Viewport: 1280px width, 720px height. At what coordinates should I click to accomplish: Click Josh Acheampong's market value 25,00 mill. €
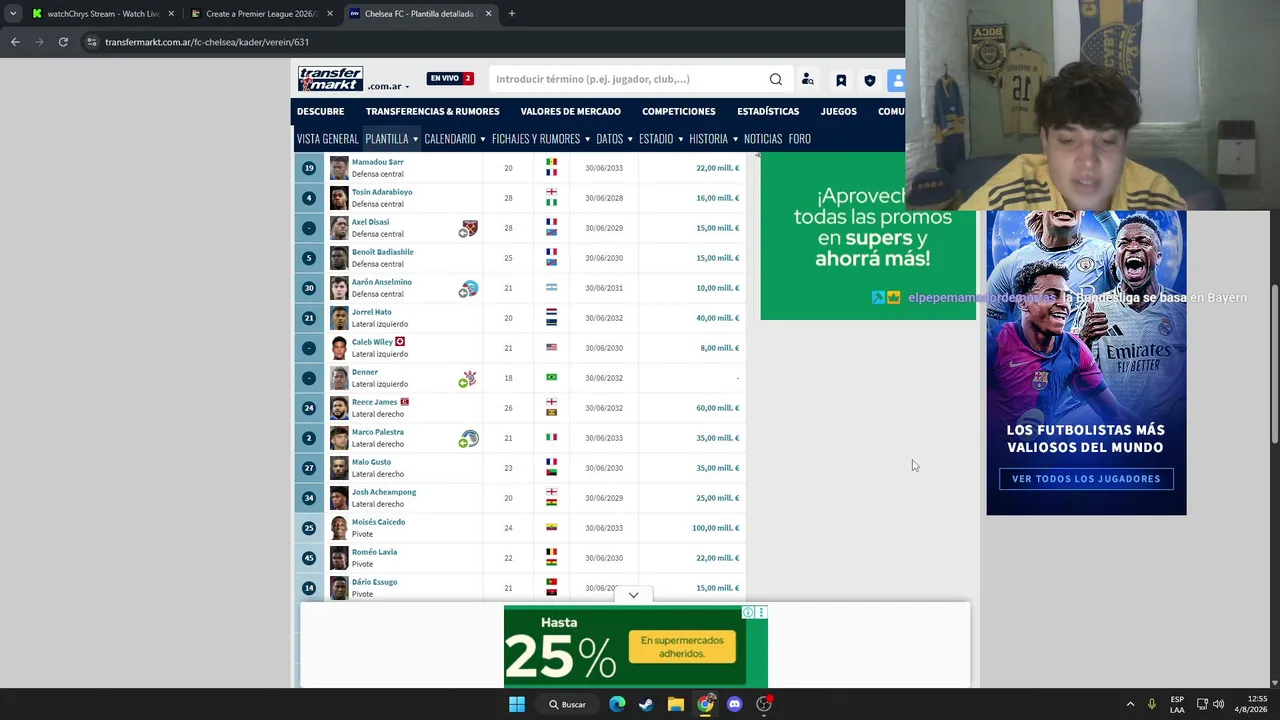tap(718, 498)
